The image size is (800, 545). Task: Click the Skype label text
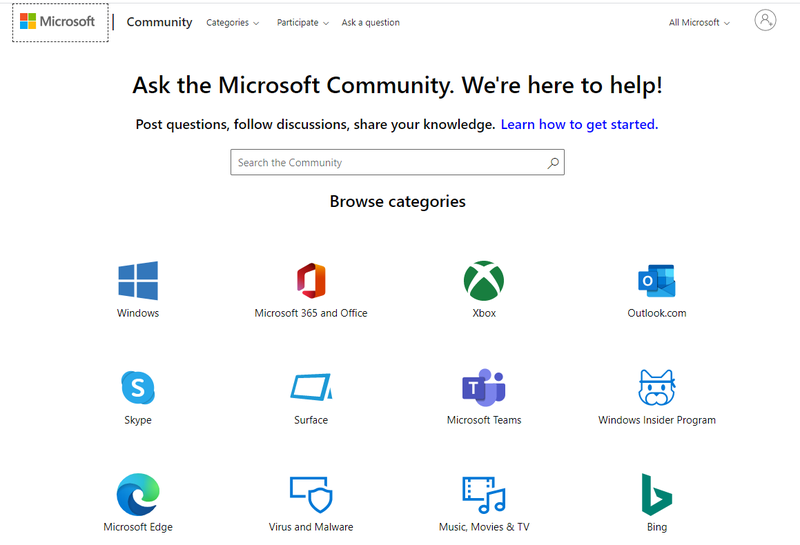coord(138,420)
